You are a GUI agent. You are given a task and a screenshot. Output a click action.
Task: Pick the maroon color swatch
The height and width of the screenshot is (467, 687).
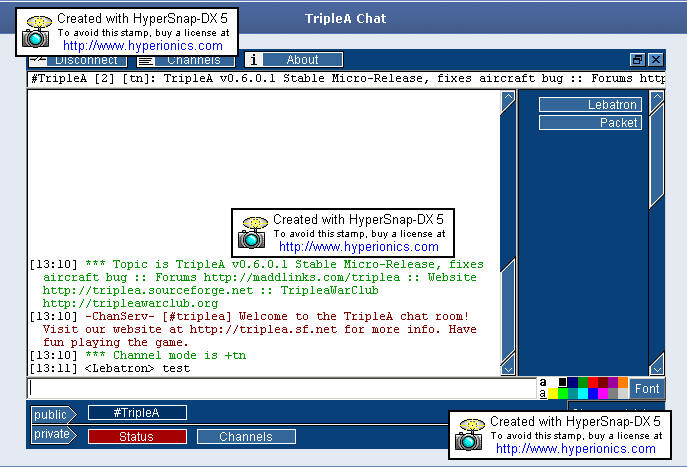point(603,382)
